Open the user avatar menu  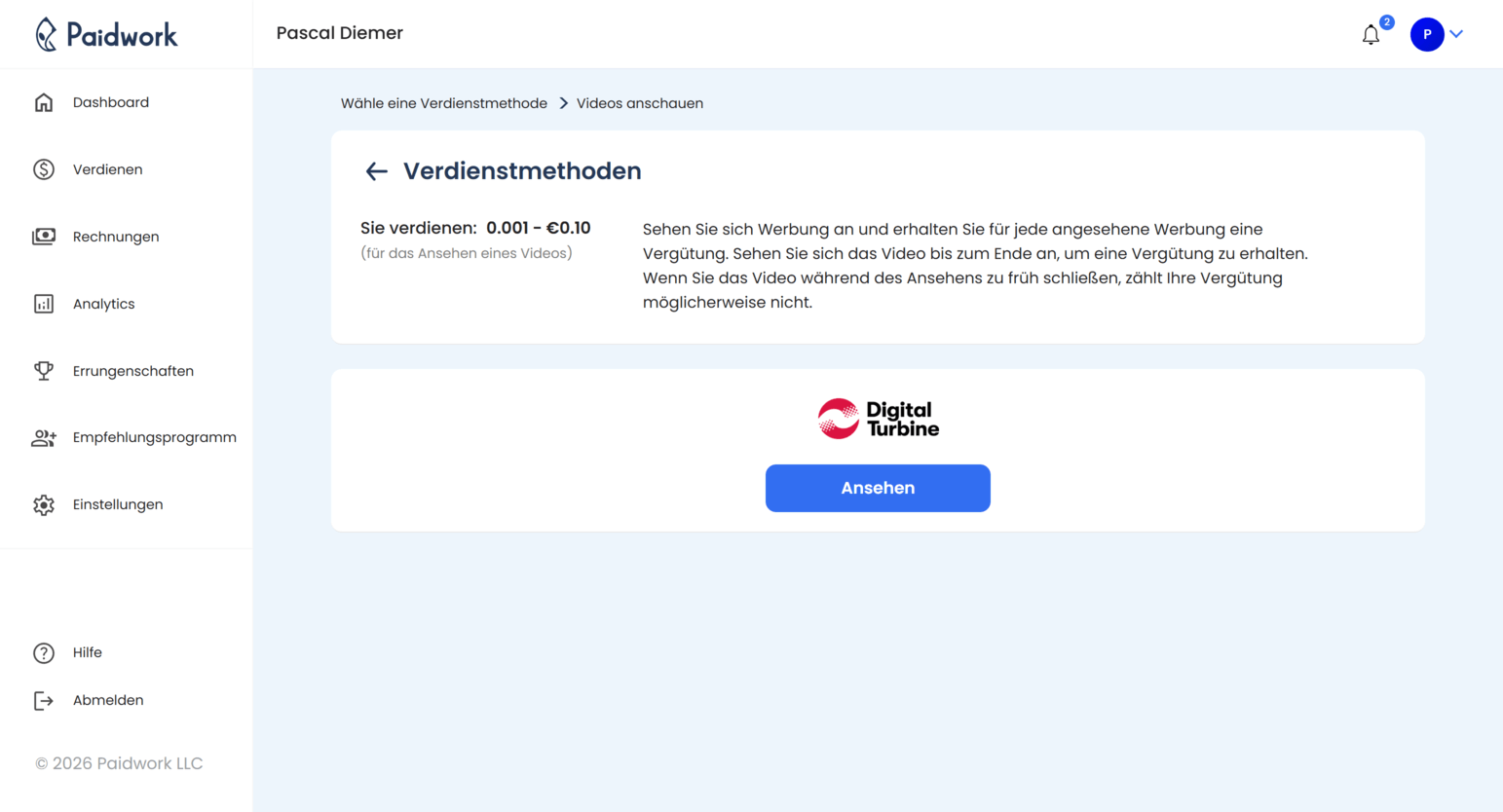pos(1426,34)
